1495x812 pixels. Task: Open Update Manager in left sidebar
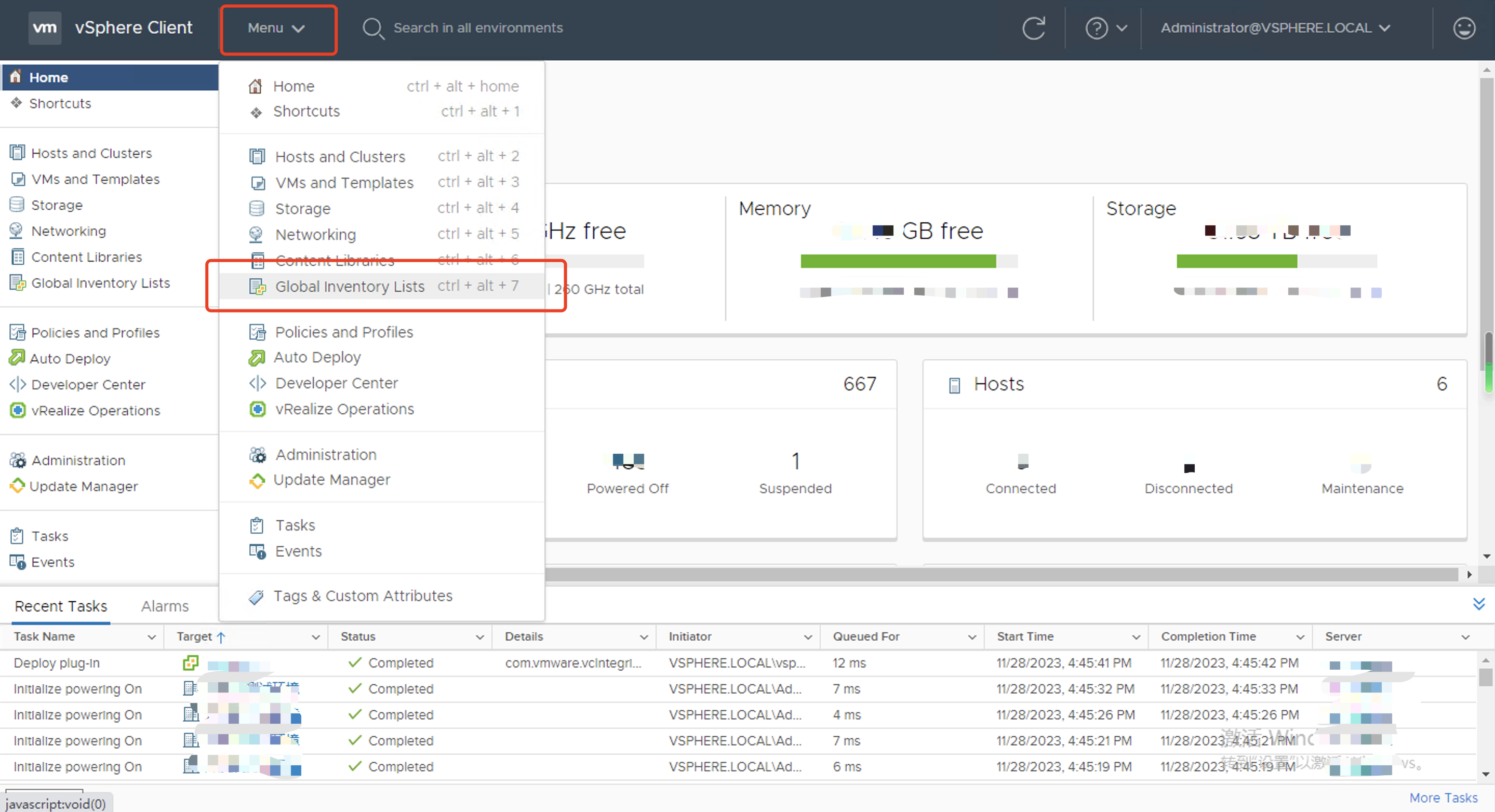tap(84, 486)
